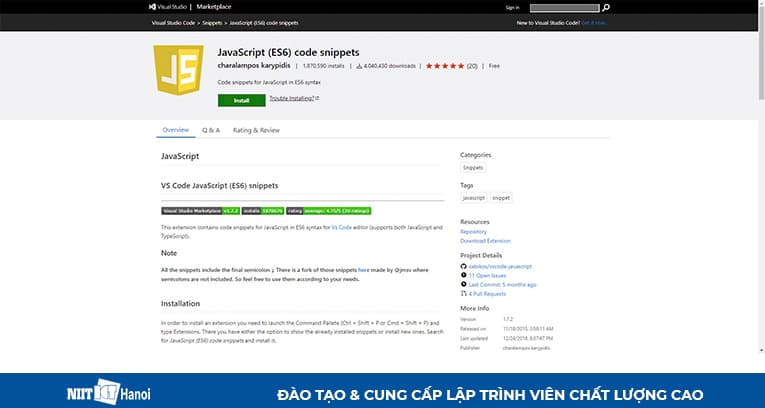Click the downloads icon next to 4,040,430 downloads

click(x=359, y=66)
